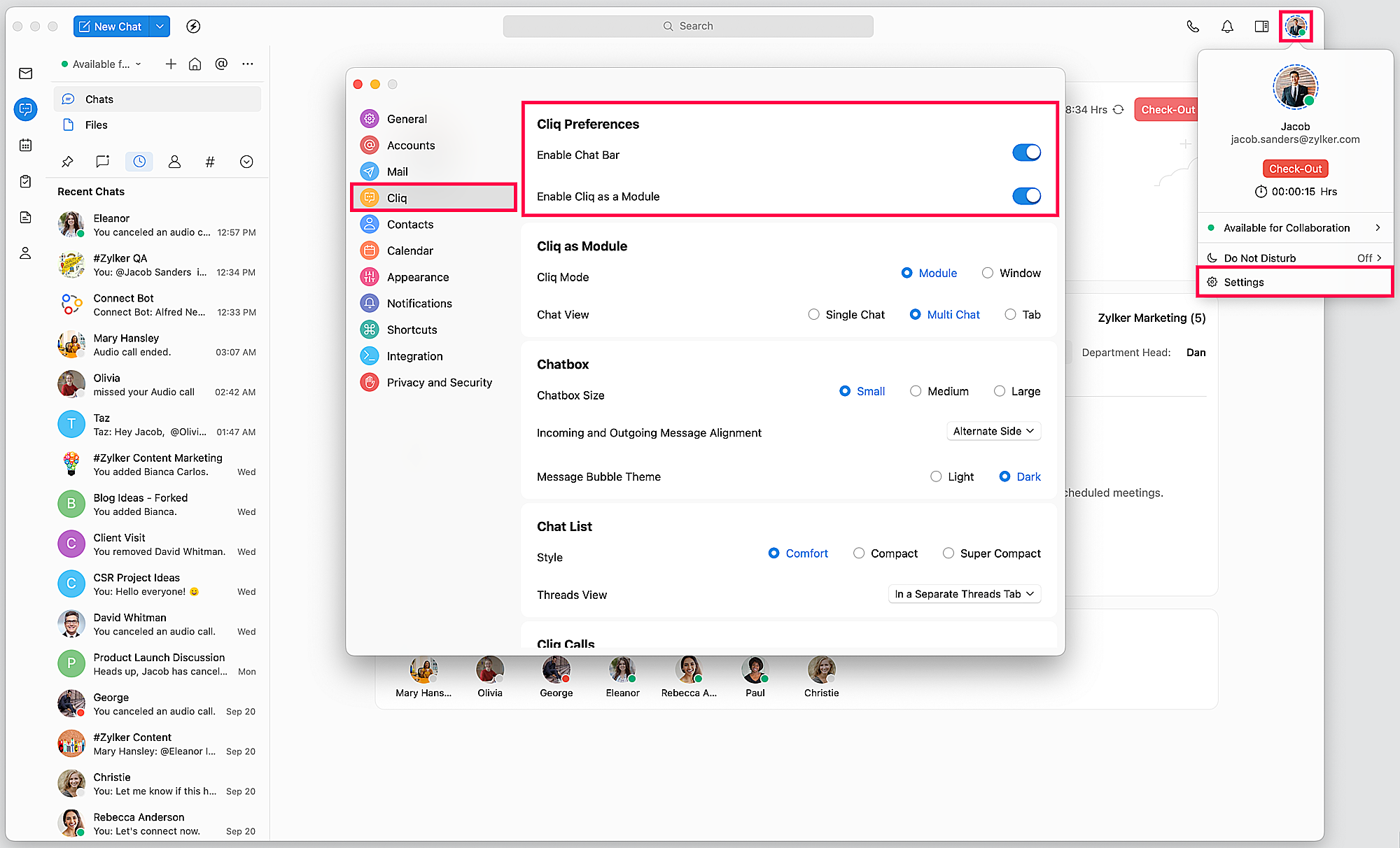Open Notifications settings section
The image size is (1400, 848).
tap(419, 304)
